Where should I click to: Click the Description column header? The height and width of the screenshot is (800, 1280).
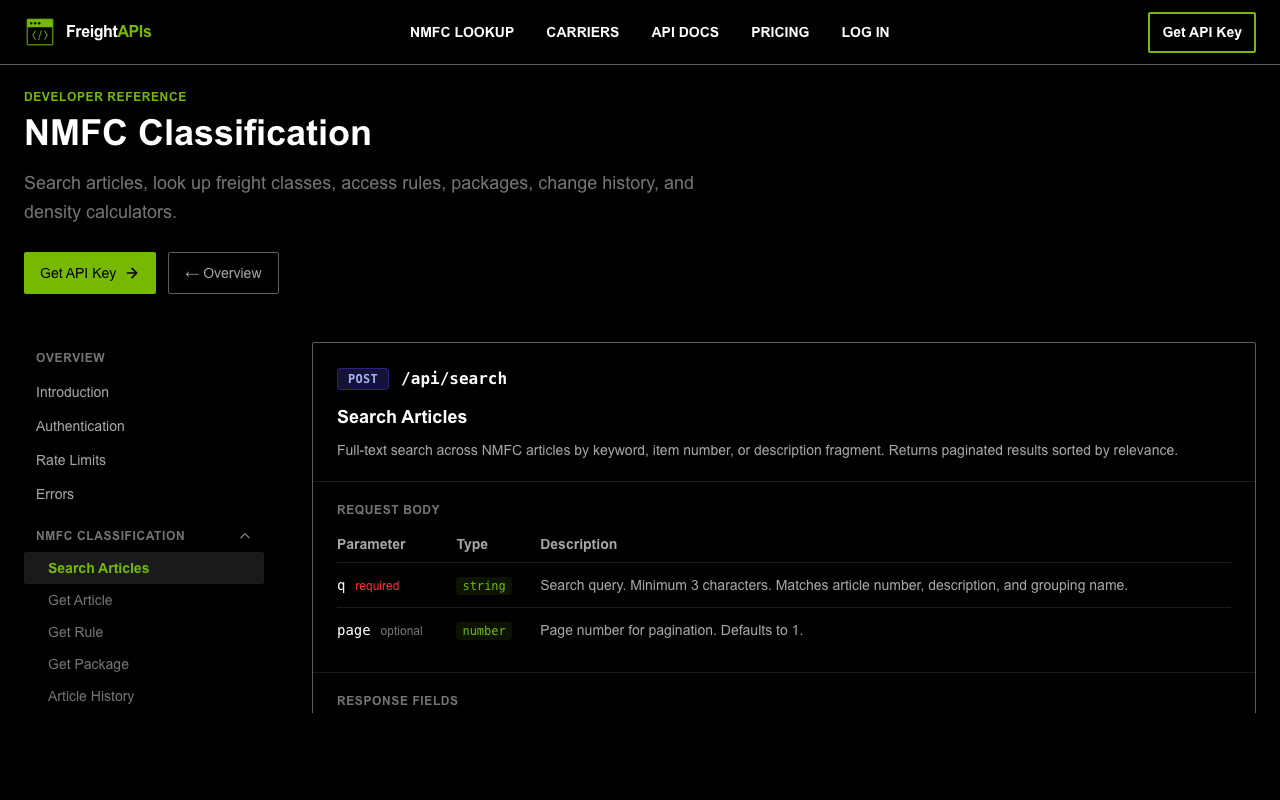(578, 544)
